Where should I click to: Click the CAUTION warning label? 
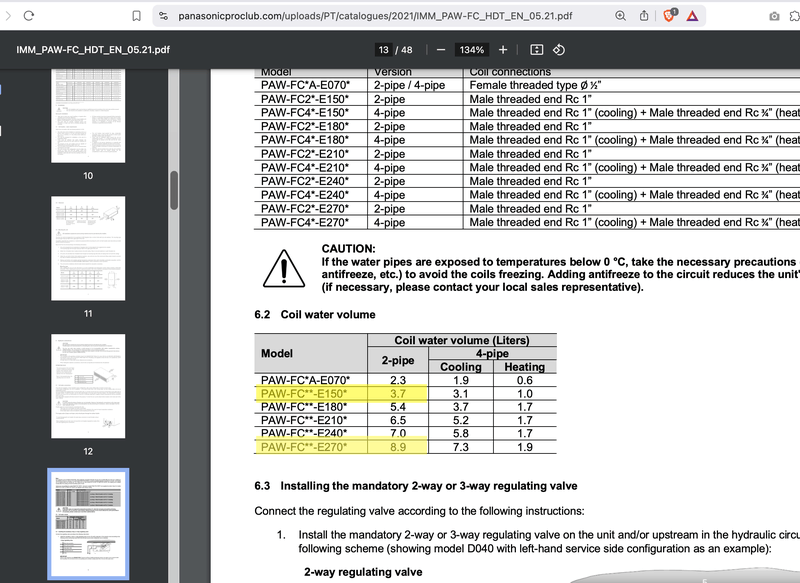[348, 249]
